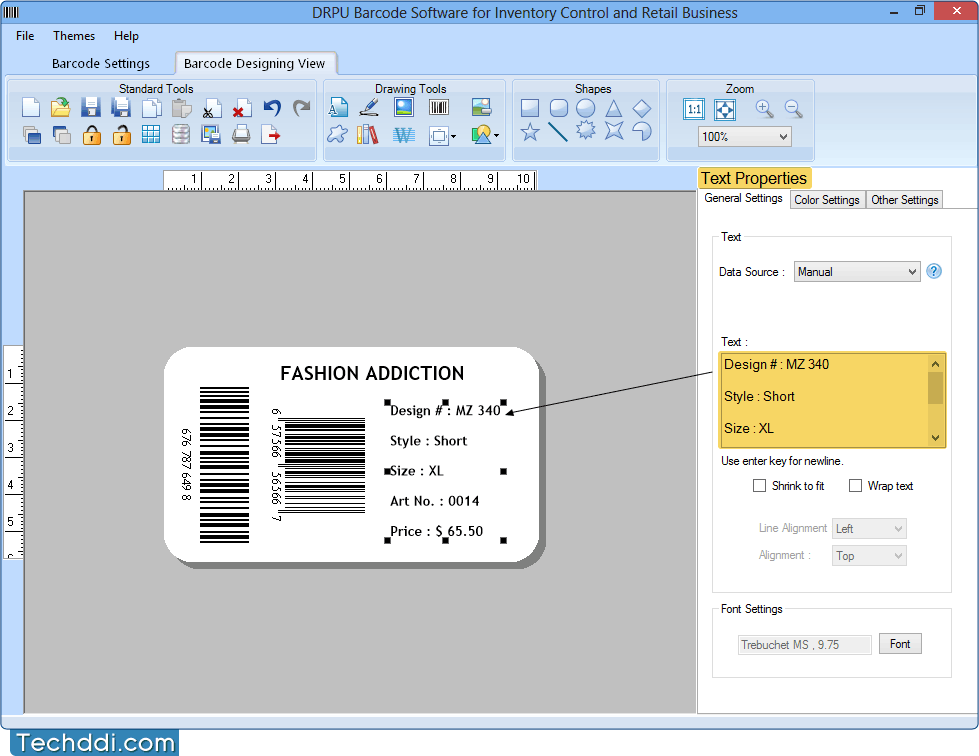The image size is (979, 756).
Task: Draw a diamond shape
Action: point(642,108)
